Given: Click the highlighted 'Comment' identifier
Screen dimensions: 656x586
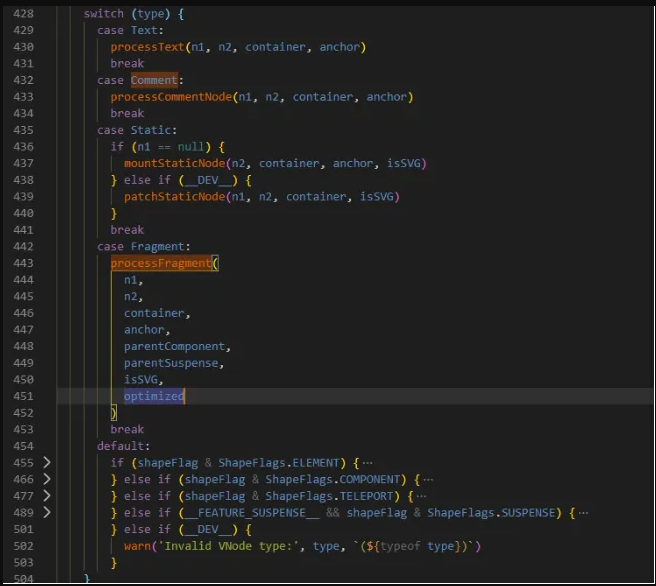Looking at the screenshot, I should 154,80.
